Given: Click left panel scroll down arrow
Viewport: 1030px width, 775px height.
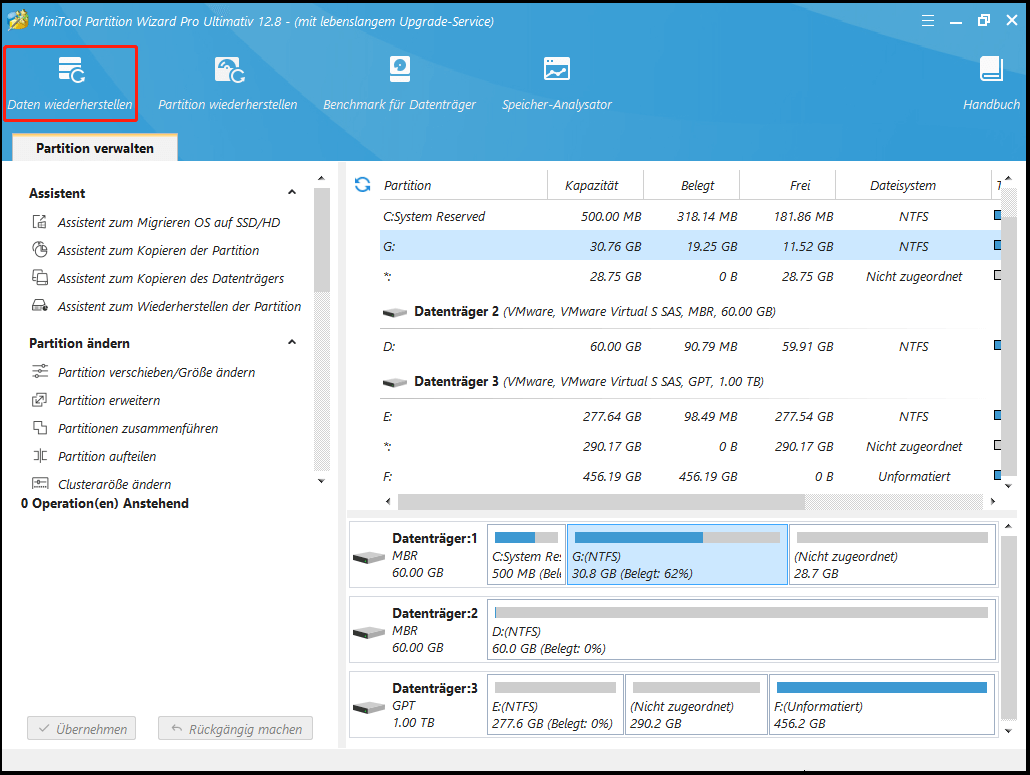Looking at the screenshot, I should tap(321, 481).
